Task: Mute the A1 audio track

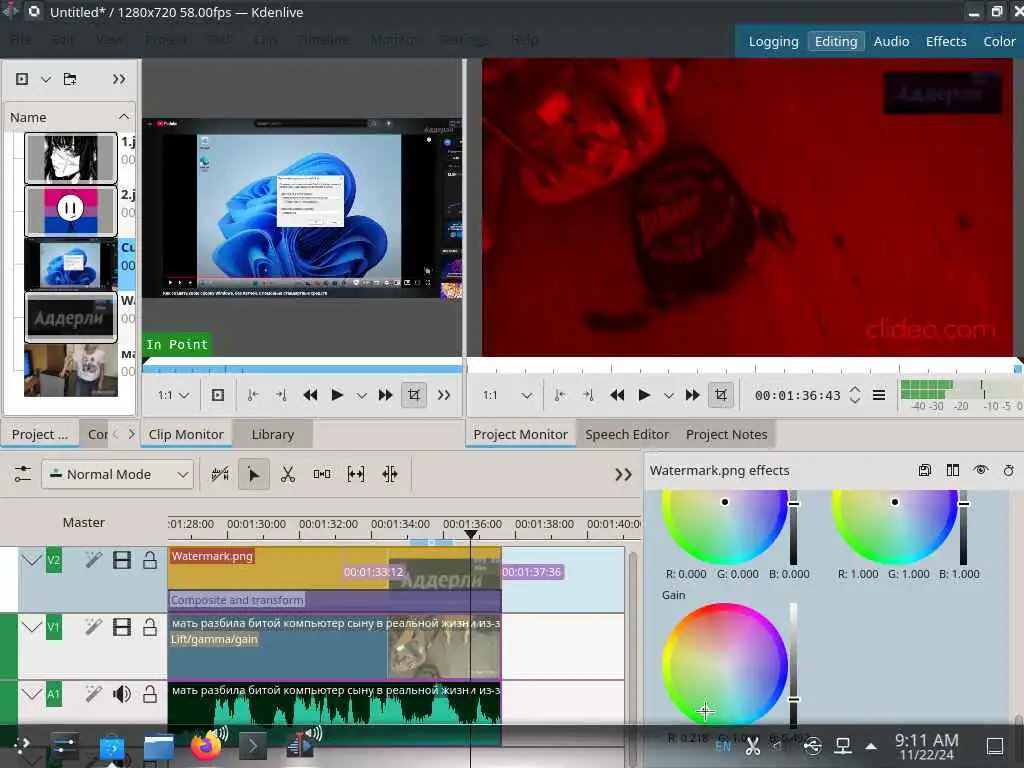Action: point(121,694)
